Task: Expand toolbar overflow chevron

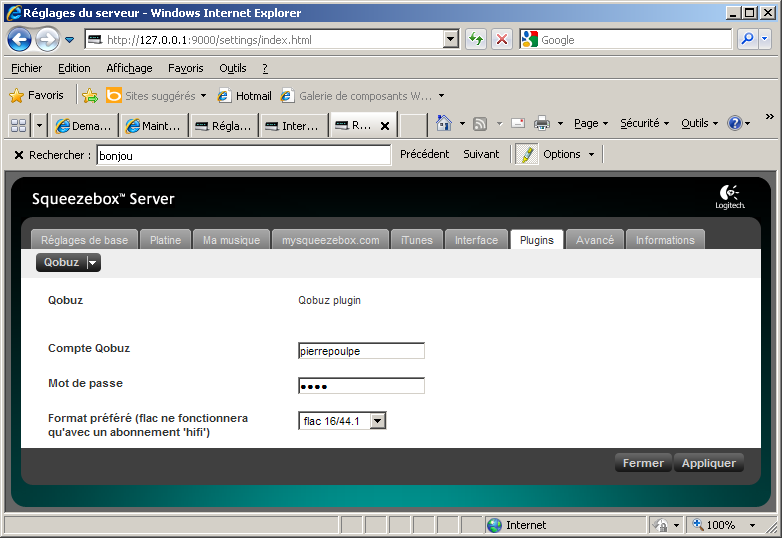Action: coord(770,116)
